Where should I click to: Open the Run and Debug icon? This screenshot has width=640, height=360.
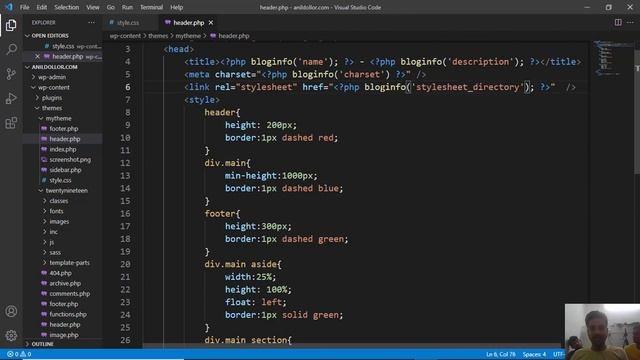11,98
